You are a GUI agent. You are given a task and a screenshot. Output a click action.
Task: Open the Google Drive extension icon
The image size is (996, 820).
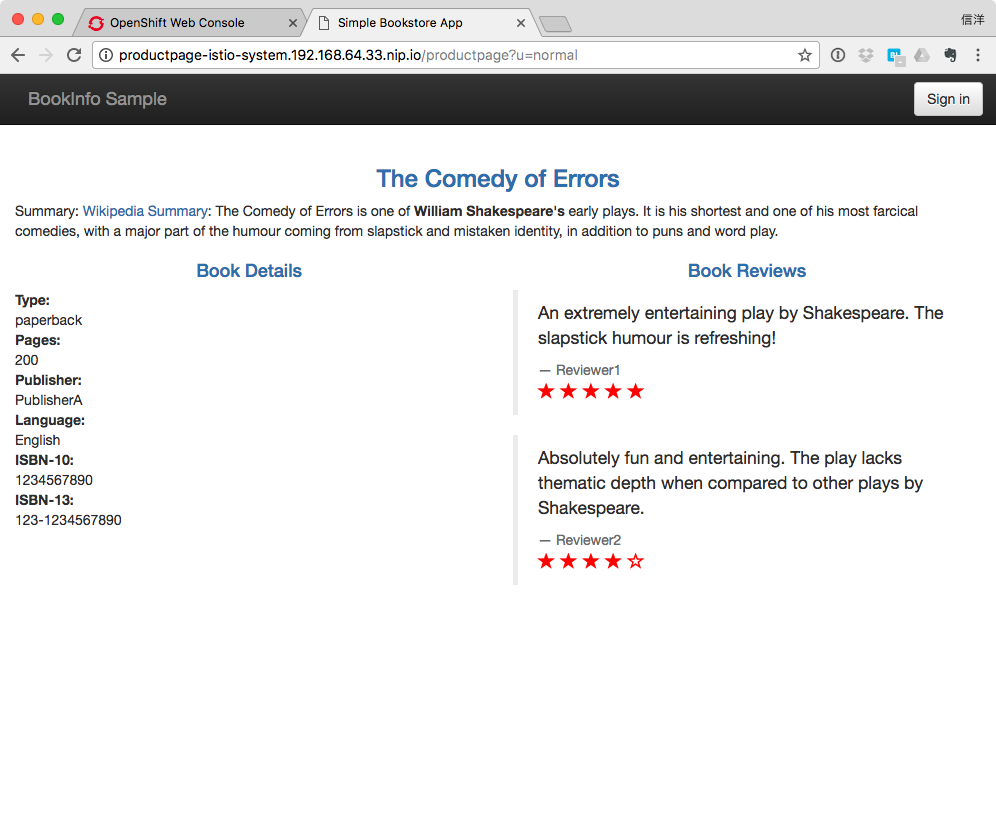(922, 55)
